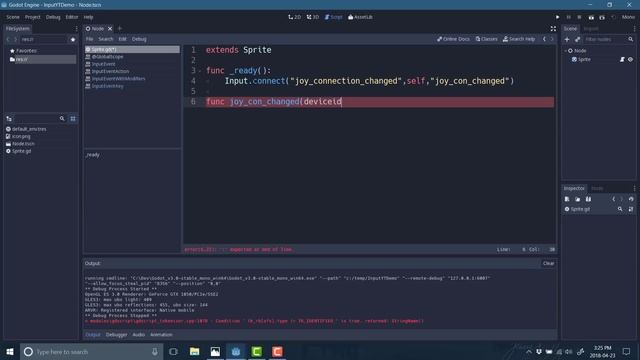This screenshot has height=360, width=640.
Task: Click the Pause scene button
Action: [569, 17]
